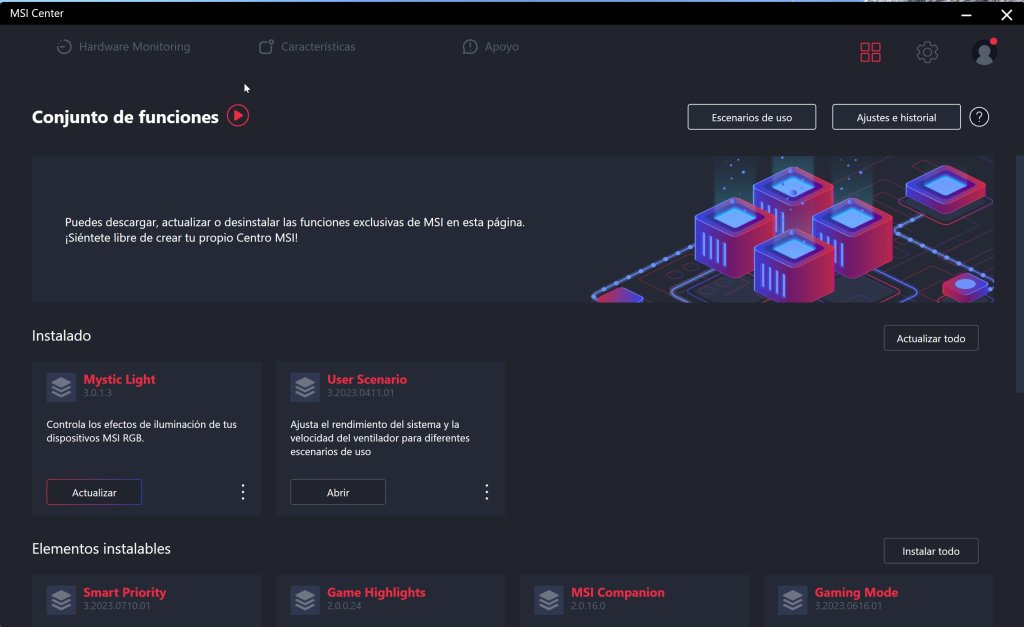Switch to Hardware Monitoring tab
1024x627 pixels.
click(x=123, y=47)
